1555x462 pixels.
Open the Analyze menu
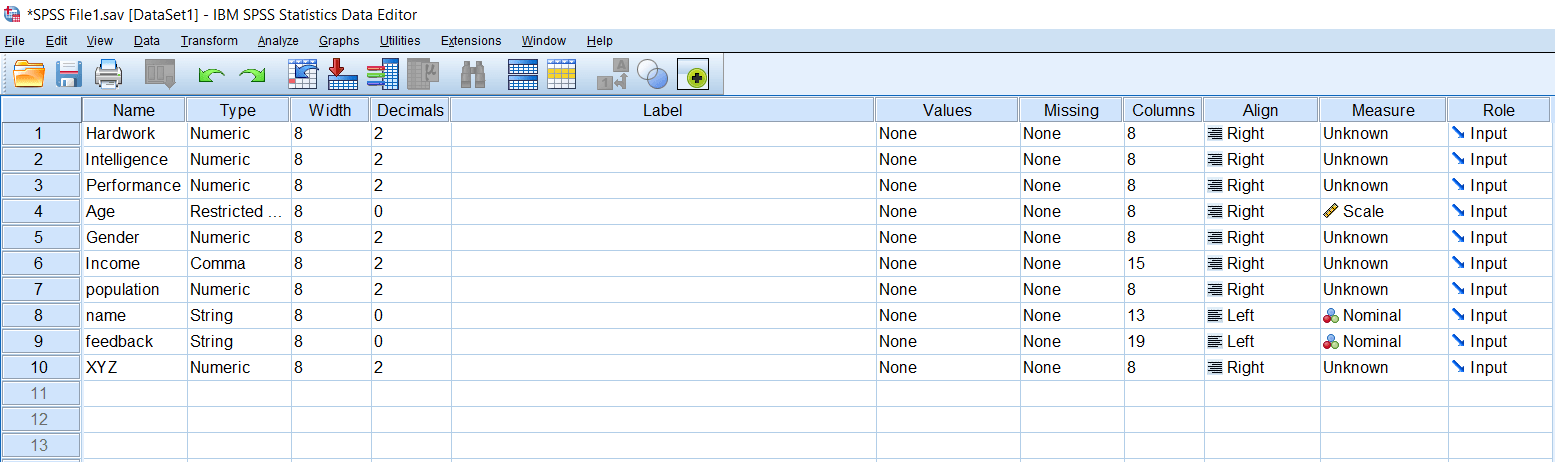click(x=278, y=41)
